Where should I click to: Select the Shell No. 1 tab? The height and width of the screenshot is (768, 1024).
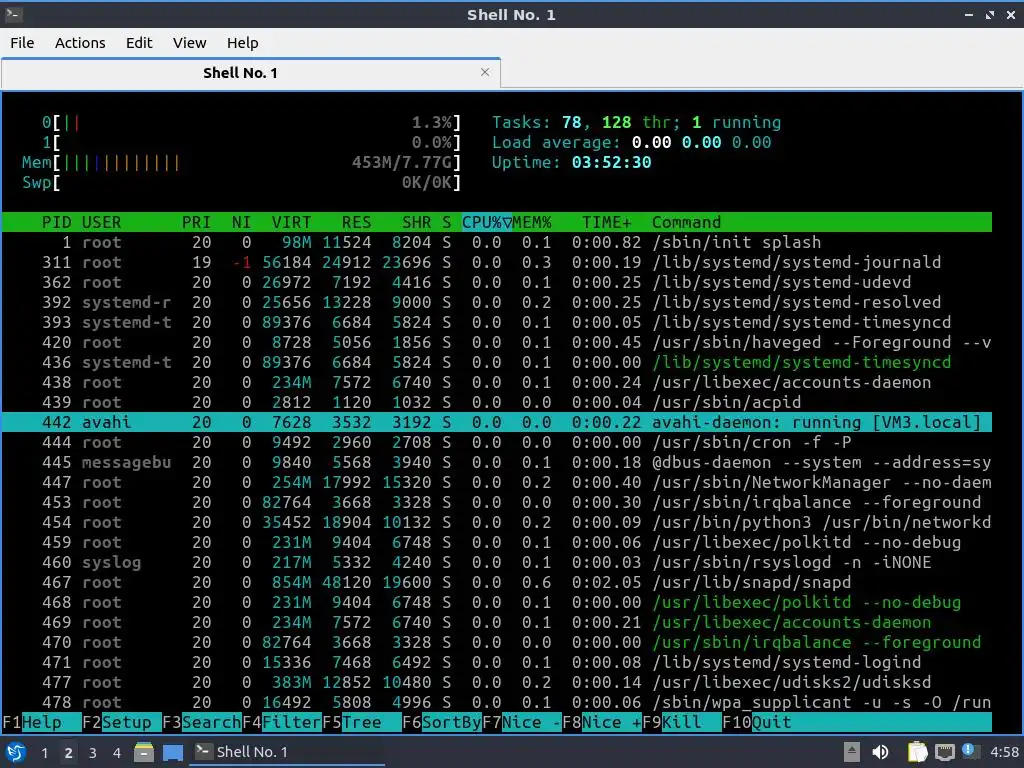coord(251,72)
